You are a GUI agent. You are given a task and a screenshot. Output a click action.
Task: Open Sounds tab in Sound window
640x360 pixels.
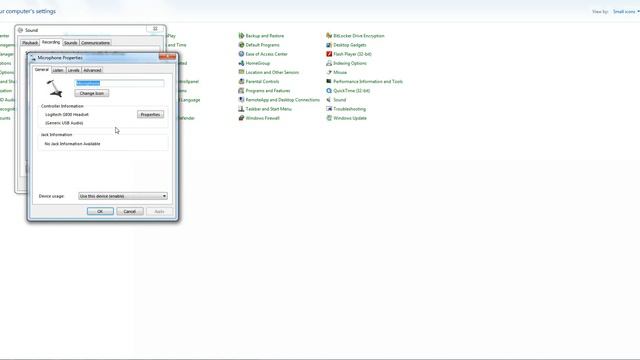[x=70, y=43]
